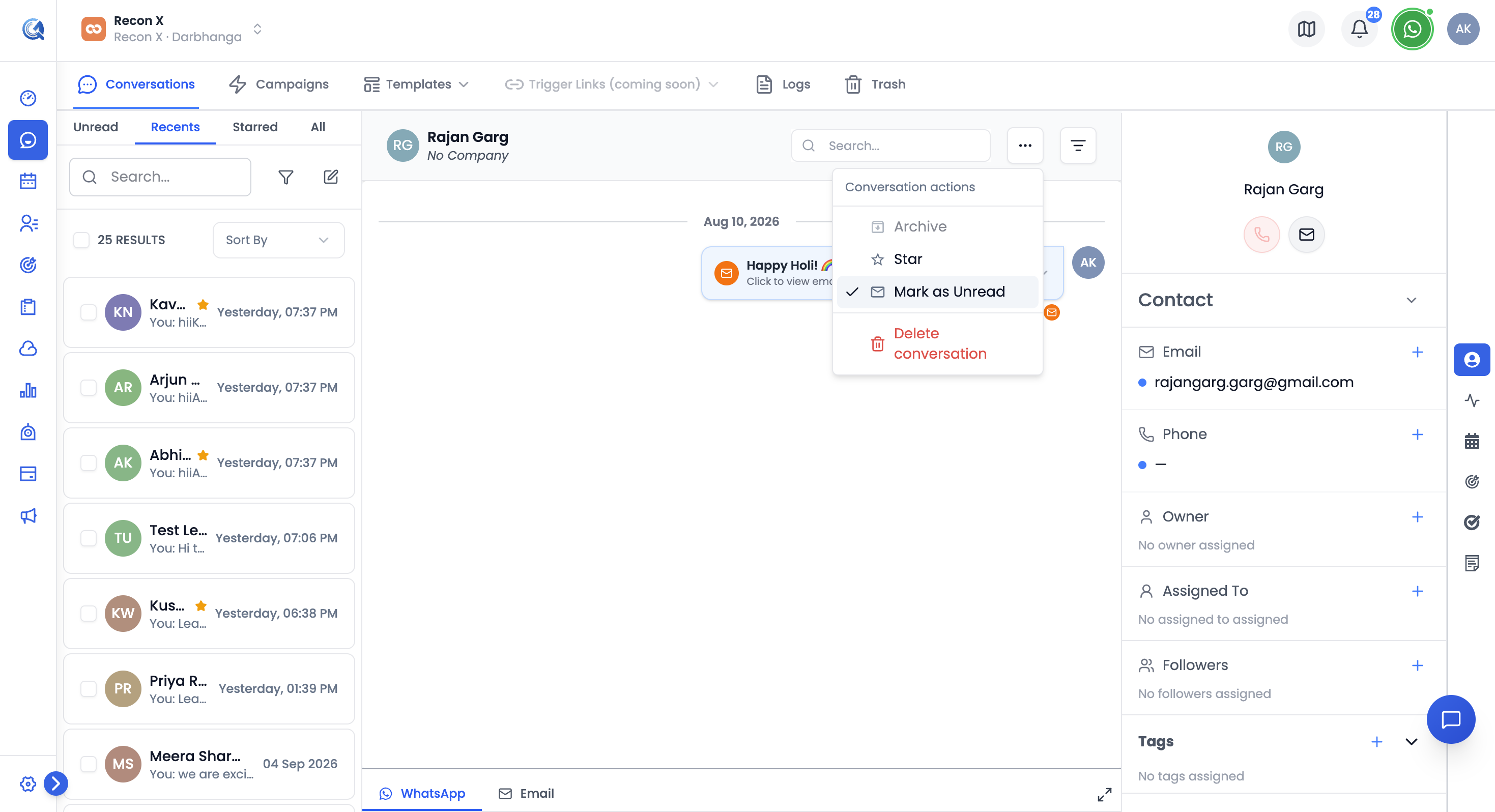This screenshot has height=812, width=1495.
Task: Choose Mark as Unread menu item
Action: (x=937, y=292)
